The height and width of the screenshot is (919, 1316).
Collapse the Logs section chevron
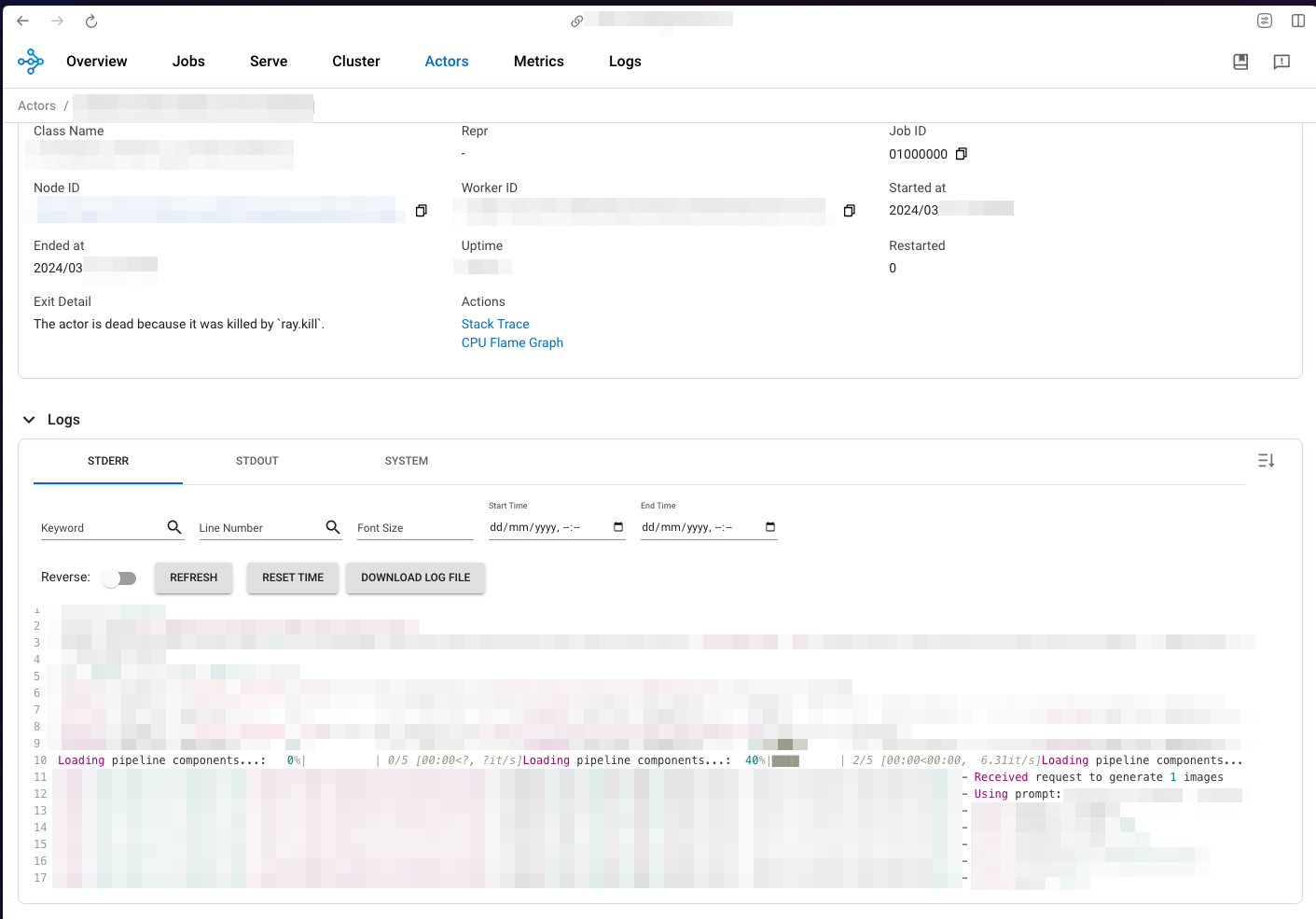point(28,419)
